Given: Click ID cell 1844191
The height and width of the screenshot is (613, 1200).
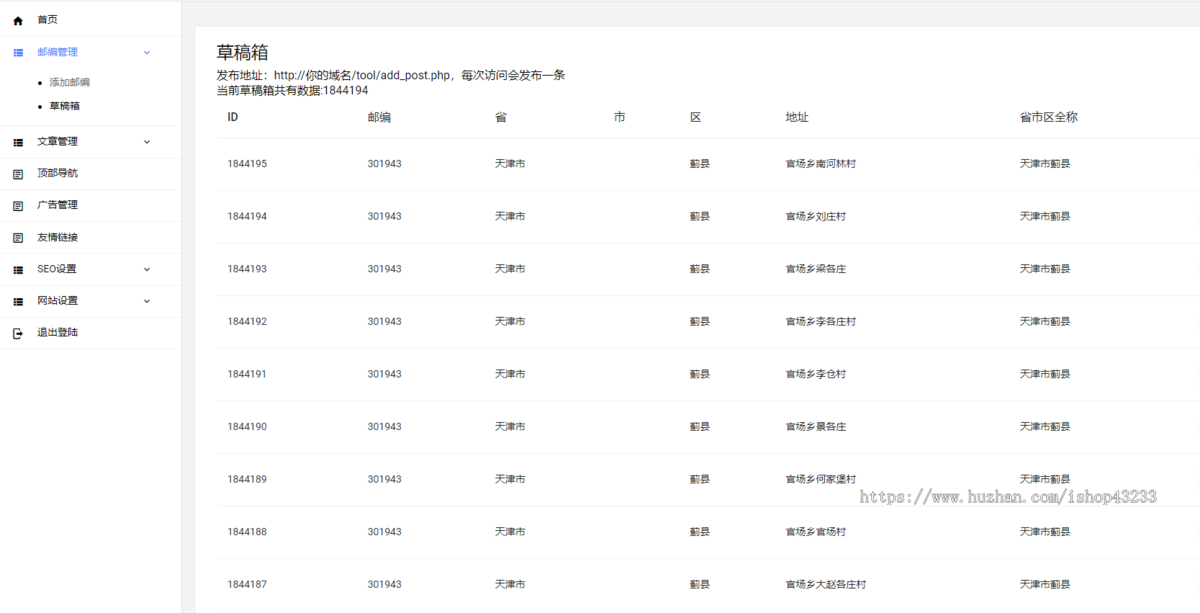Looking at the screenshot, I should (x=247, y=374).
